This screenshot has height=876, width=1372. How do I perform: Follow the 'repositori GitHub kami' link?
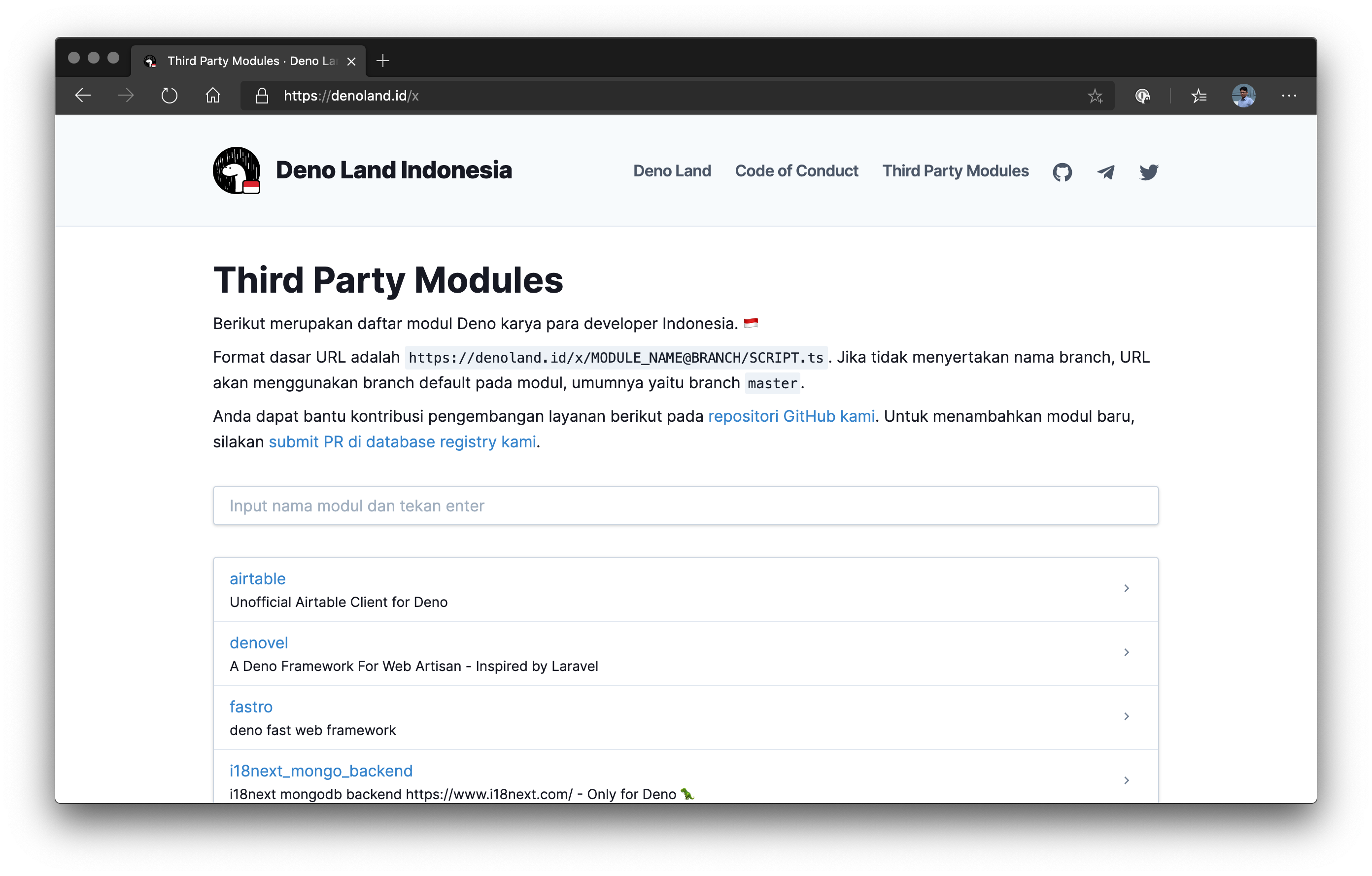pos(791,416)
